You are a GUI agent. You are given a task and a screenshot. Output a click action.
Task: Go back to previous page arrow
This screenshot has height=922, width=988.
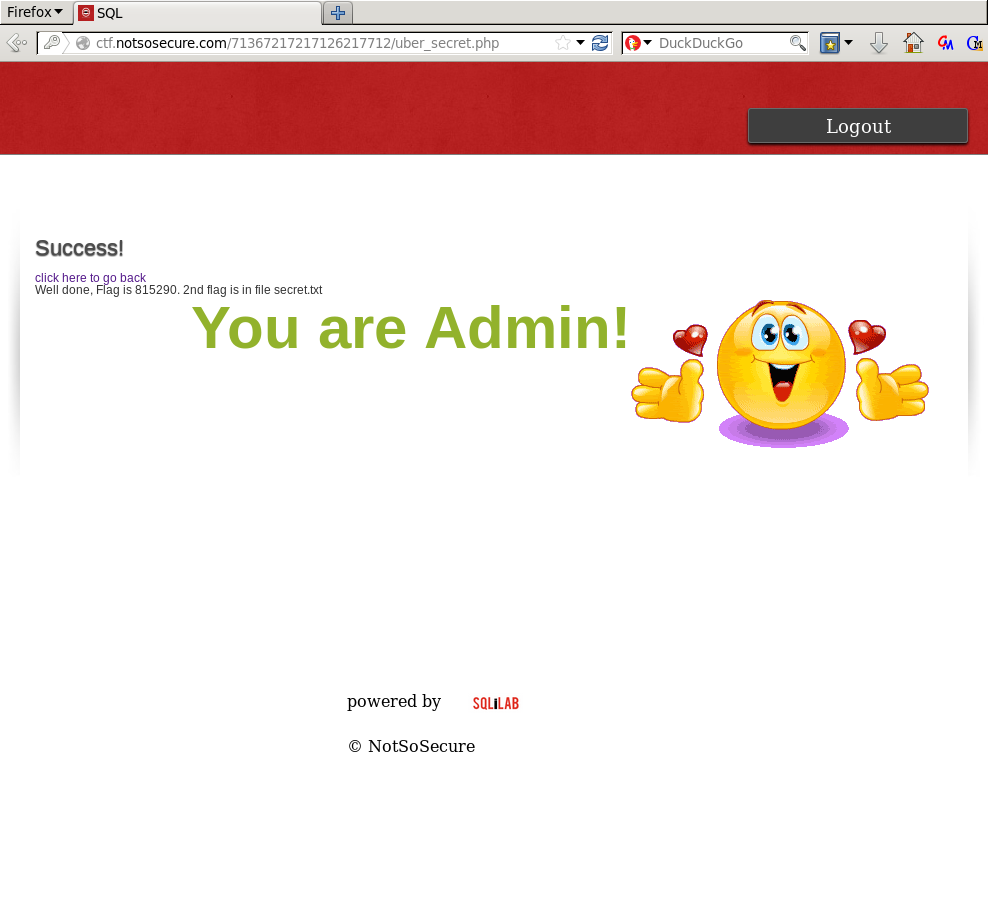tap(17, 43)
